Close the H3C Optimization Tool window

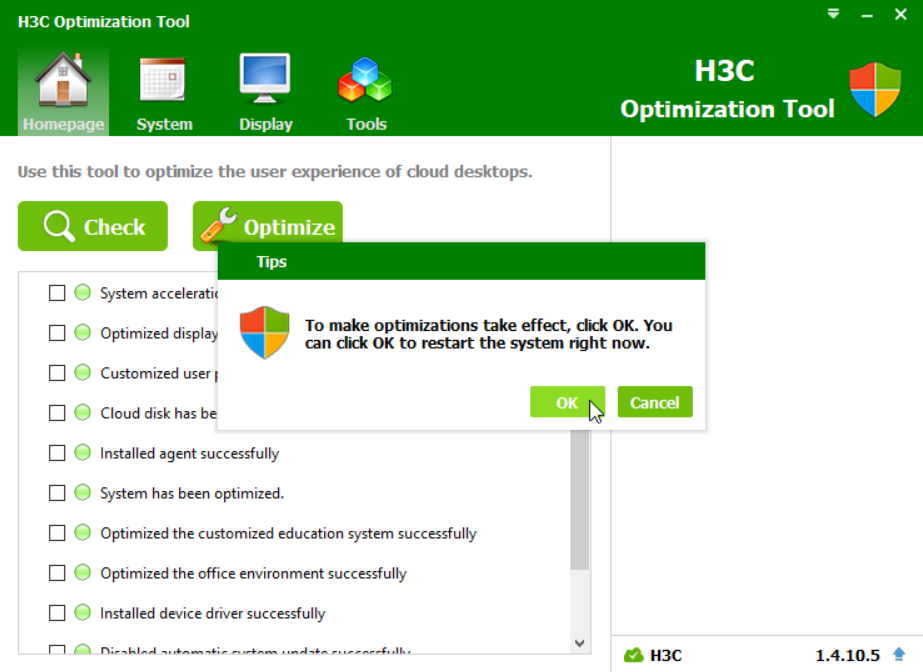tap(901, 14)
